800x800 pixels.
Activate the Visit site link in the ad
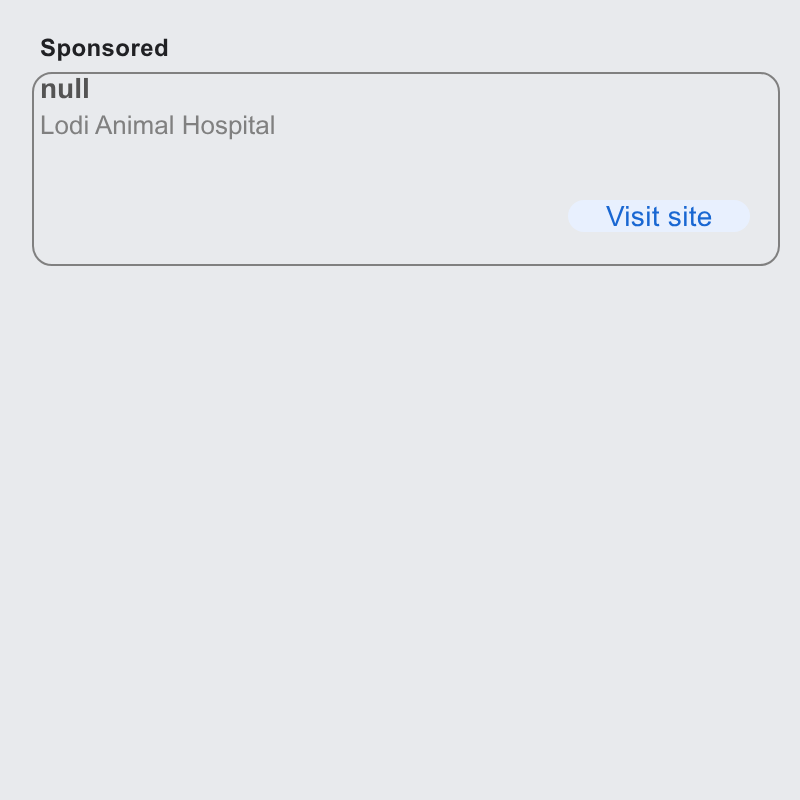659,216
